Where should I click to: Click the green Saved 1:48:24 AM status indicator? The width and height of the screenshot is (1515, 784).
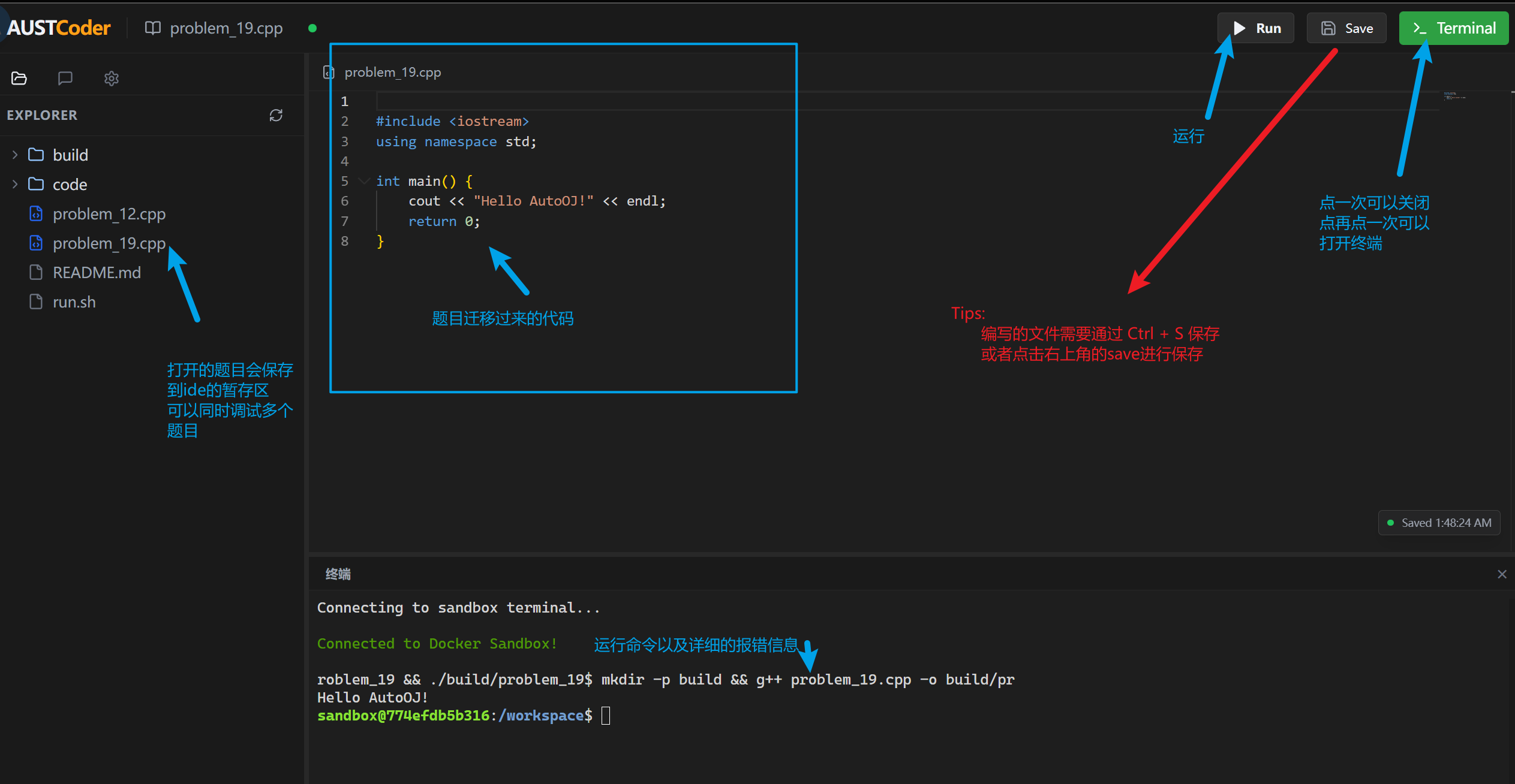coord(1439,522)
